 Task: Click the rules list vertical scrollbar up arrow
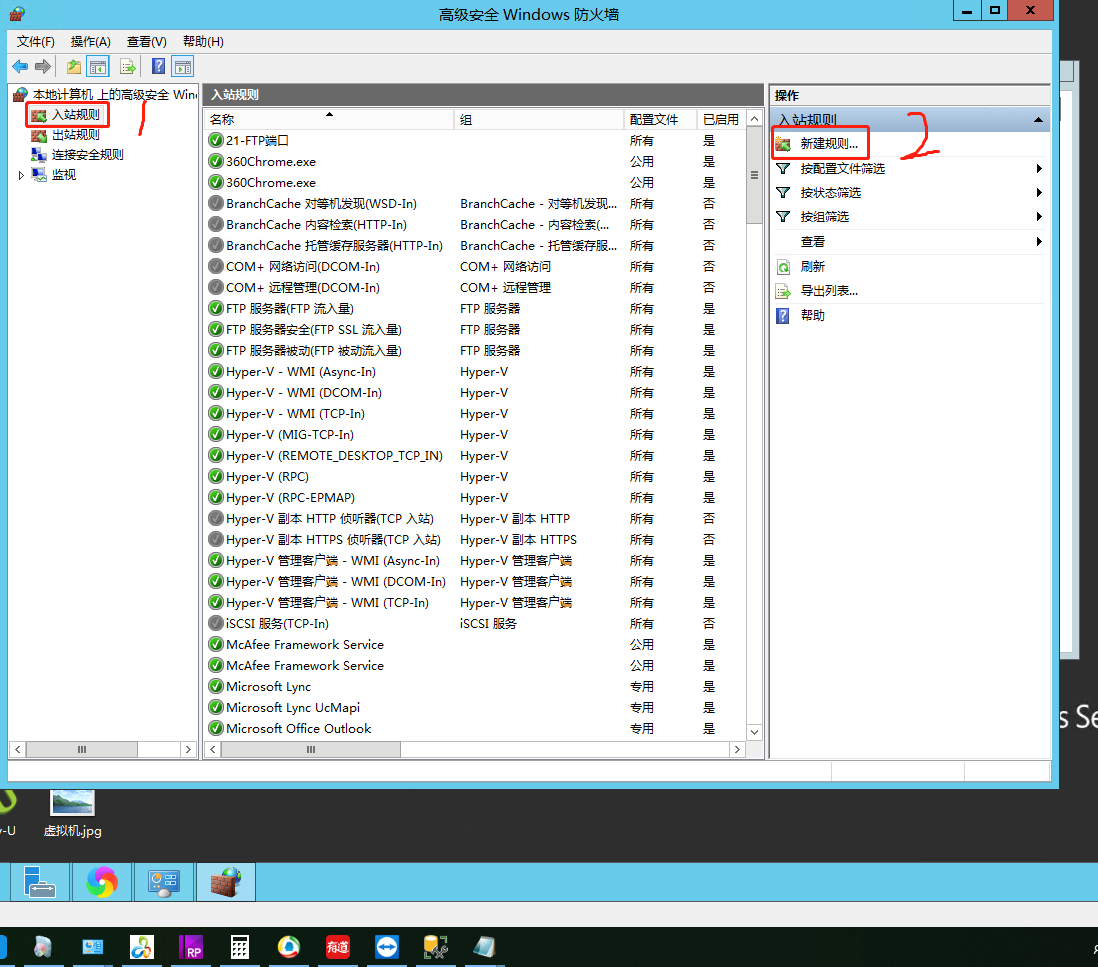click(x=754, y=119)
